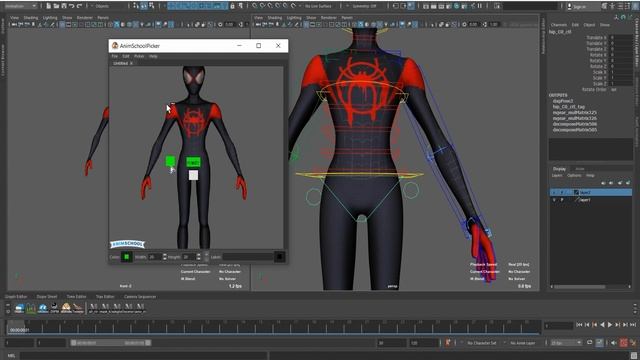Click the green Color swatch in picker toolbar
Viewport: 640px width, 360px height.
127,257
